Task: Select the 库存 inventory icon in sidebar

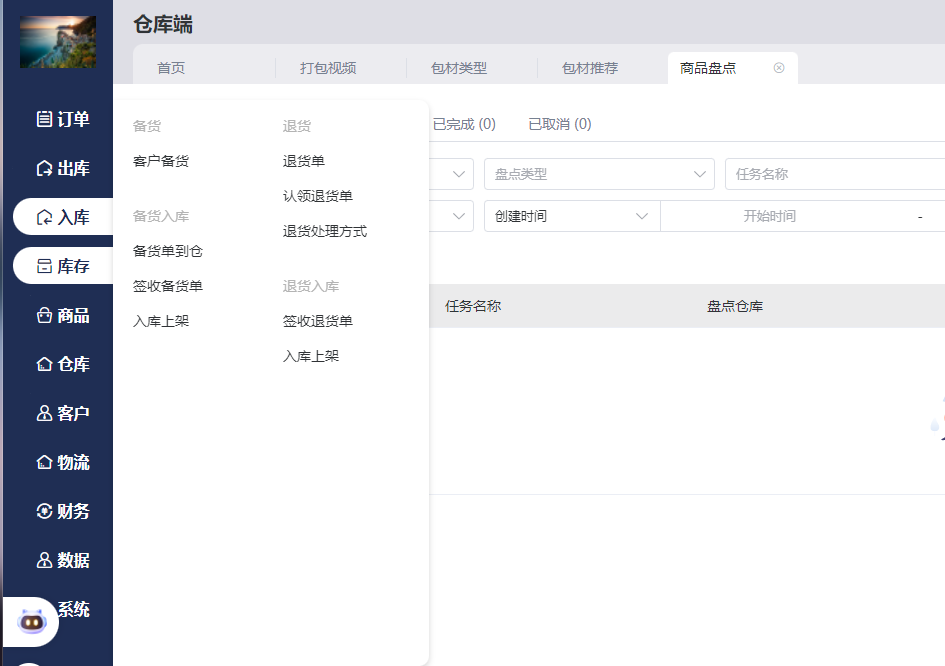Action: tap(44, 266)
